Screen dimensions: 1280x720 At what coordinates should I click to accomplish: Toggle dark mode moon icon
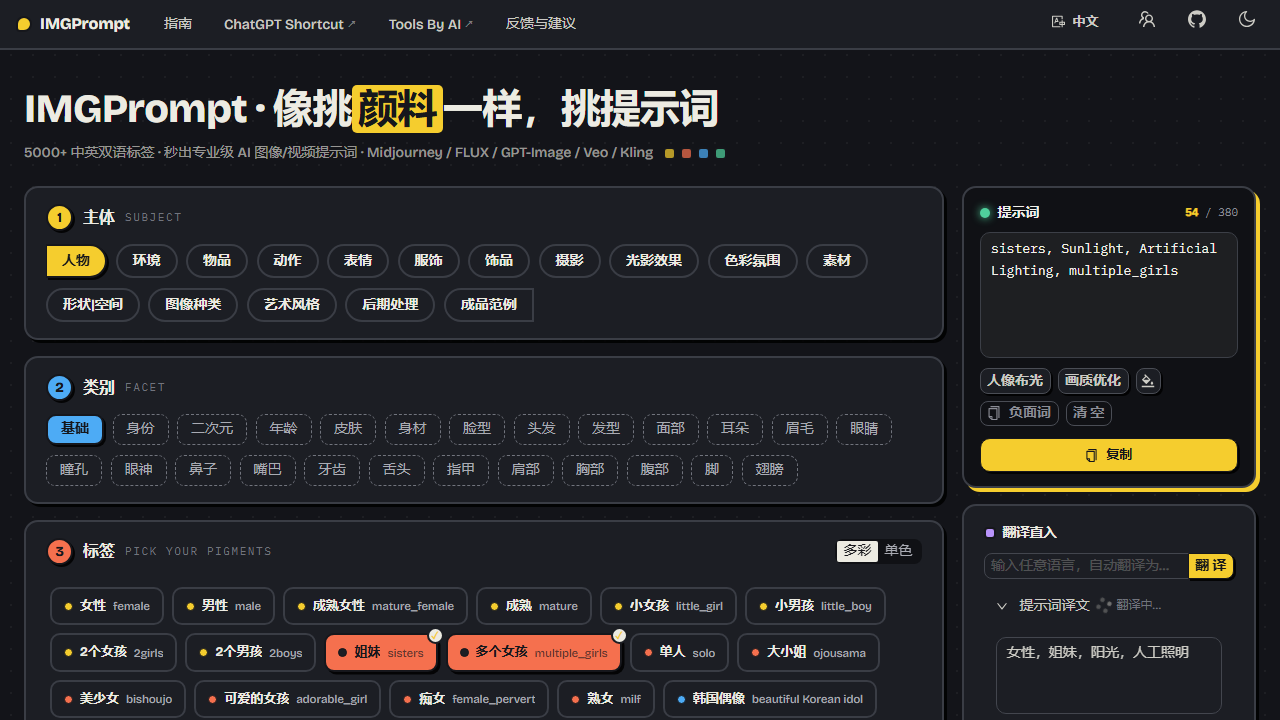click(1247, 19)
